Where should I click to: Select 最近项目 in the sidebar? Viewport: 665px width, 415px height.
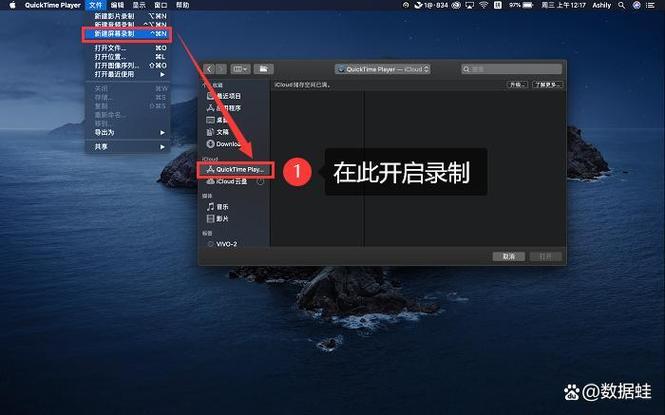(x=234, y=96)
